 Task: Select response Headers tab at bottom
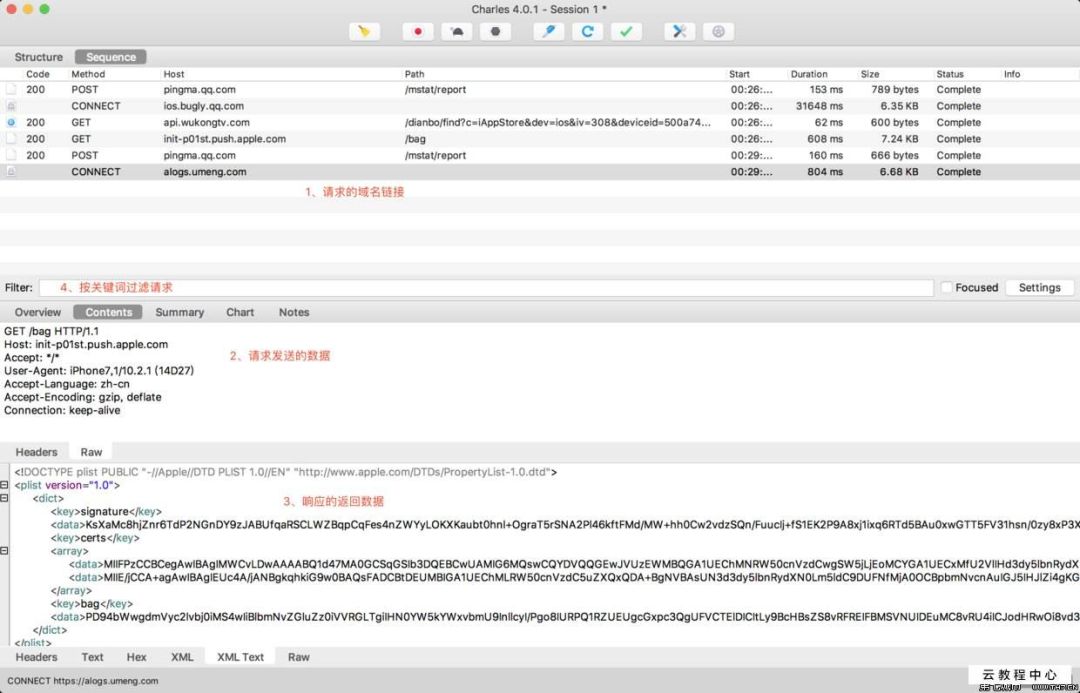37,657
